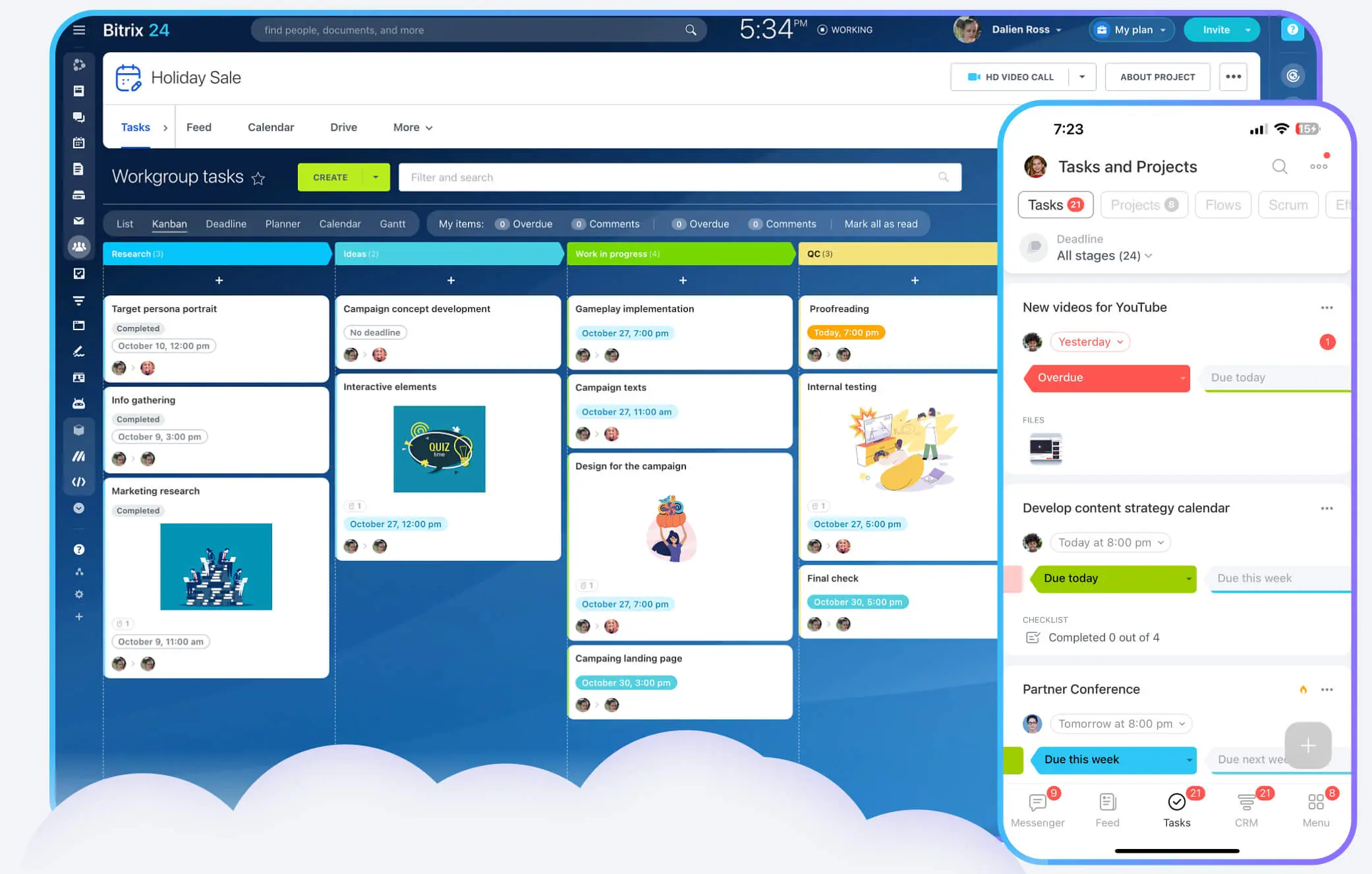Click the help question mark icon at top right
Viewport: 1372px width, 874px height.
1292,30
